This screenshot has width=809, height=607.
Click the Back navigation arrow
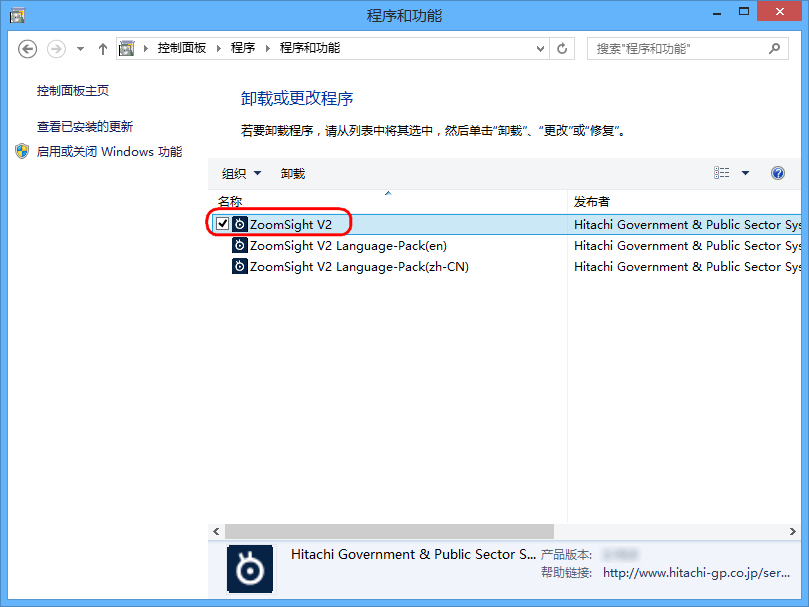(x=27, y=49)
